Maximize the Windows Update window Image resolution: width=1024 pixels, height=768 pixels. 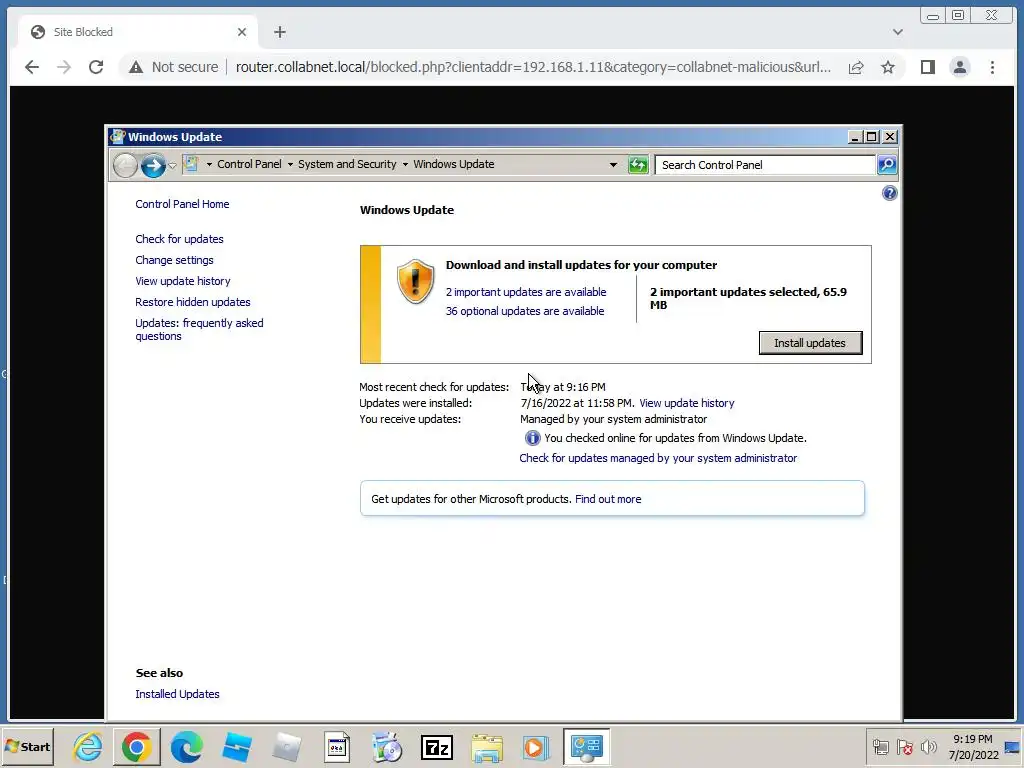(x=872, y=136)
